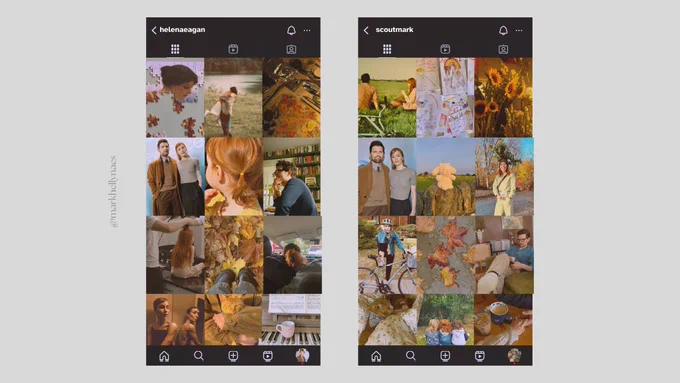Screen dimensions: 680x383
Task: Open woman among autumn trees post
Action: 504,177
